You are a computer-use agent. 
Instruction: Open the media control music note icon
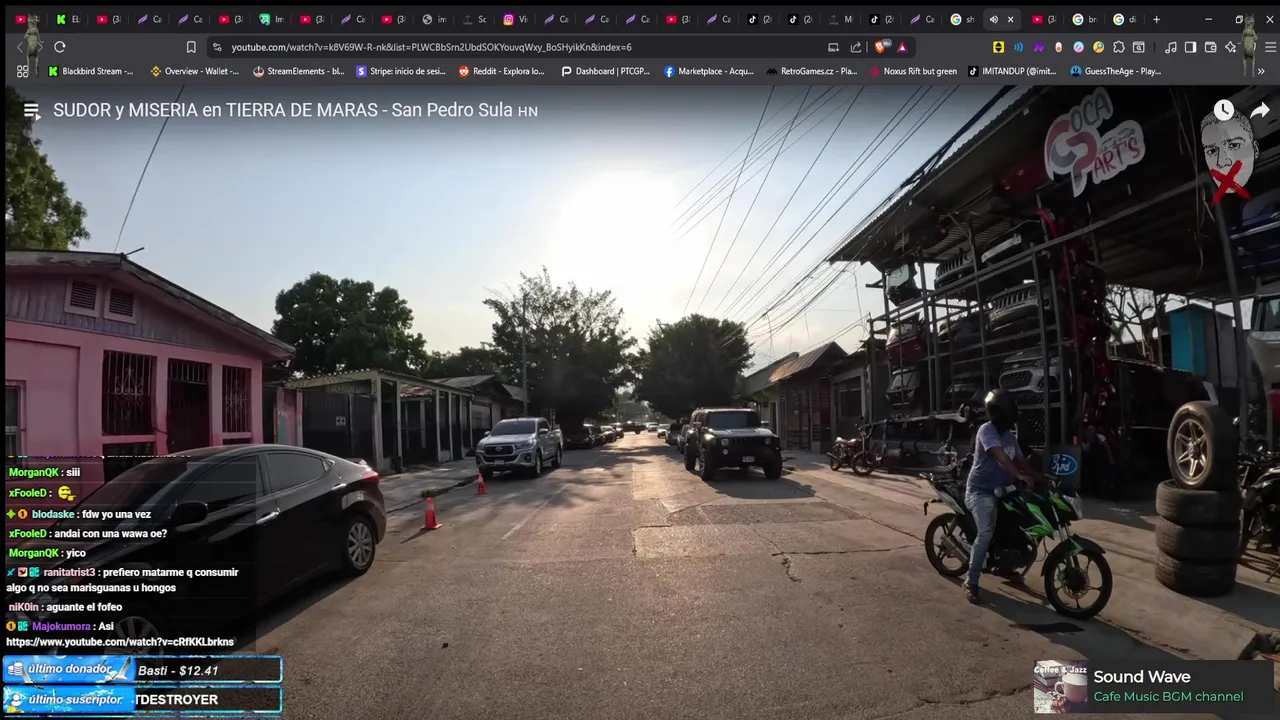[x=1171, y=47]
